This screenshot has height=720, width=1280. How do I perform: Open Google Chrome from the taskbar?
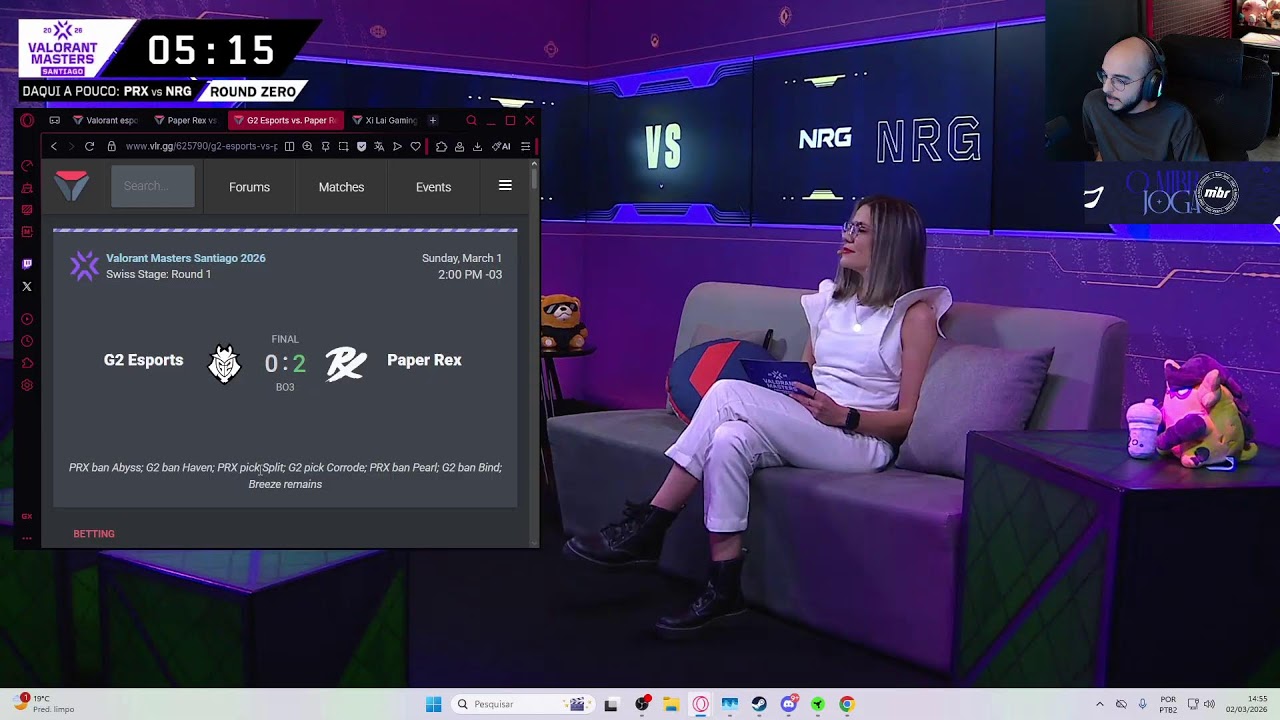click(x=847, y=704)
